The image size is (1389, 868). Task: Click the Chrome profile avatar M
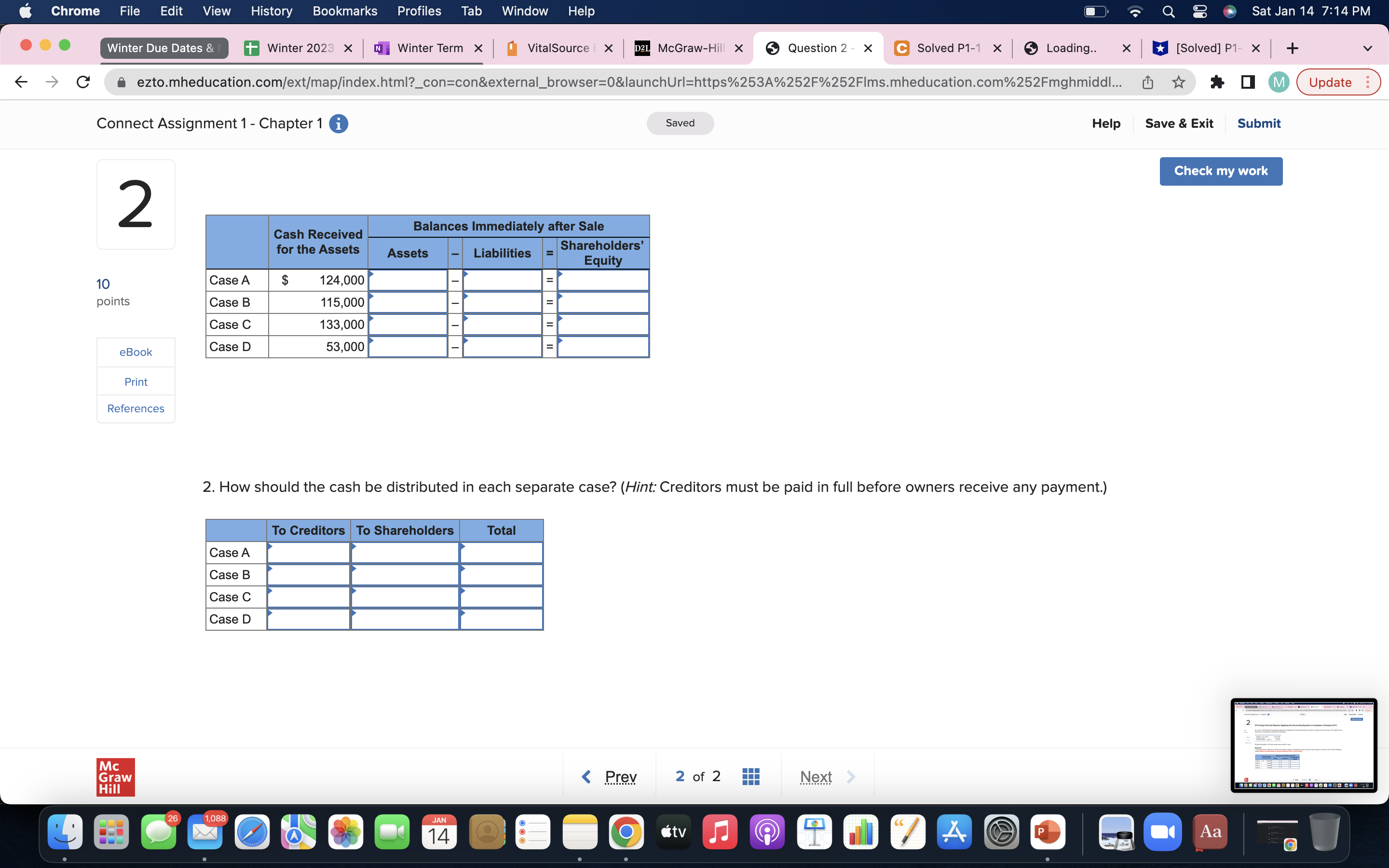coord(1278,82)
